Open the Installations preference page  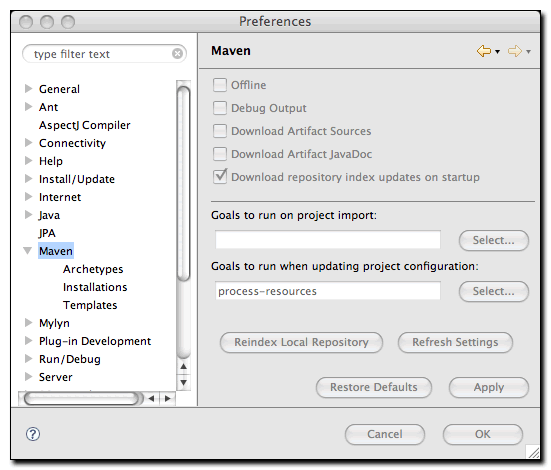click(x=95, y=287)
